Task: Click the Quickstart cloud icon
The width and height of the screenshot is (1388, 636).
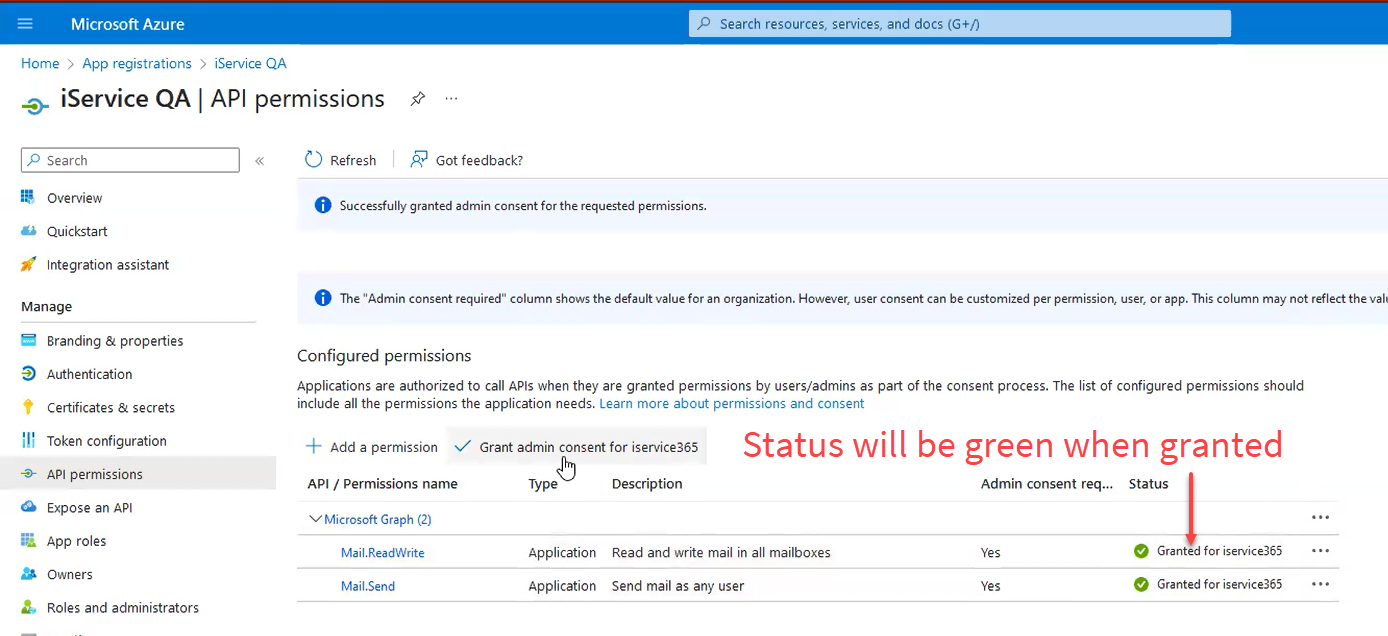Action: click(x=28, y=231)
